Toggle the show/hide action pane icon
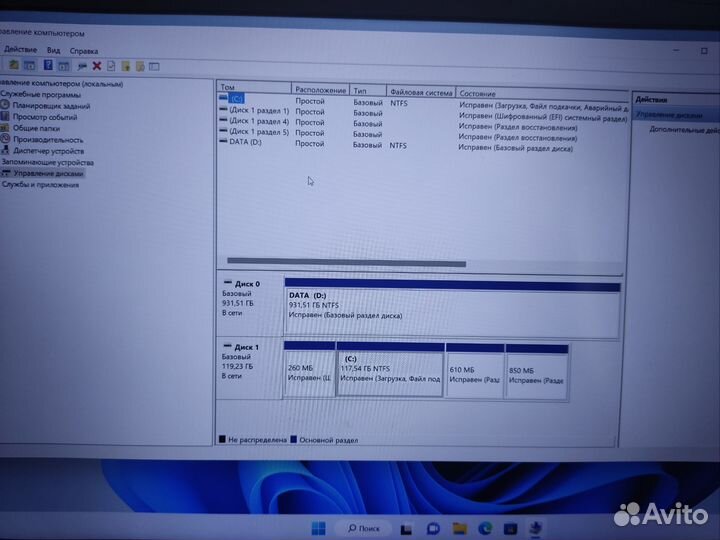Viewport: 720px width, 540px height. (64, 66)
